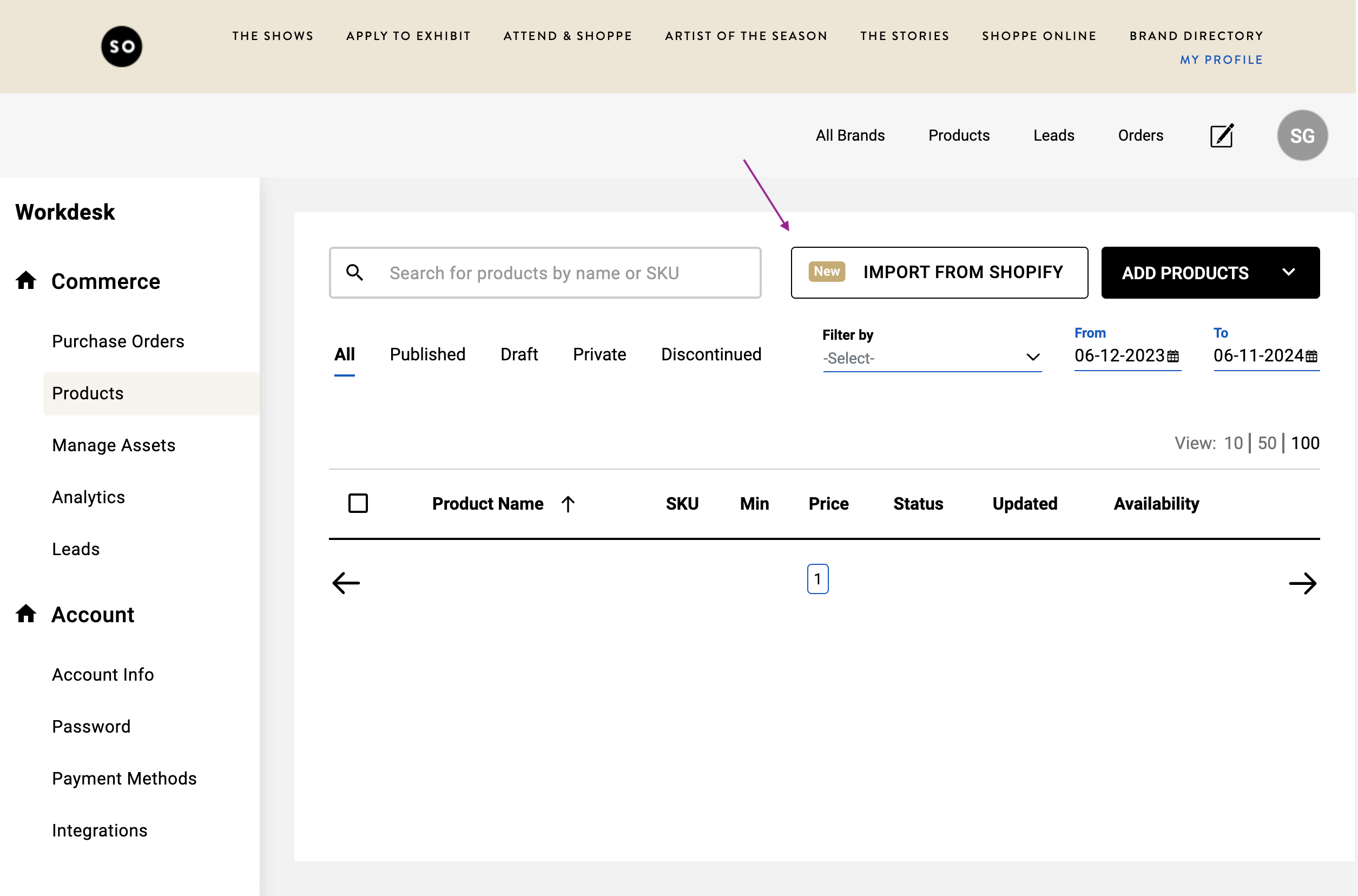Click Import from Shopify button
Viewport: 1358px width, 896px height.
[x=939, y=273]
